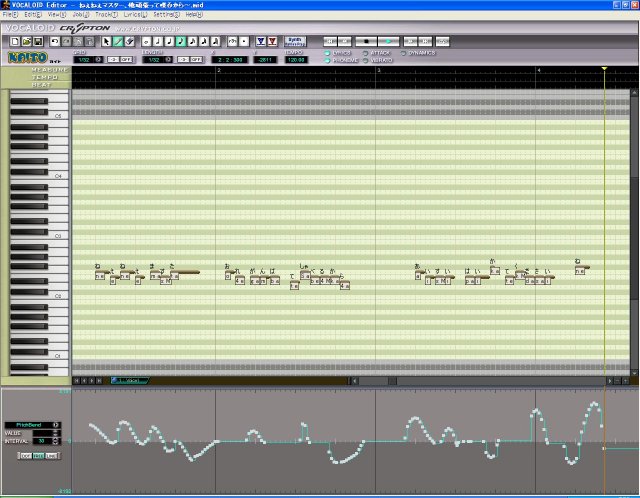Viewport: 640px width, 498px height.
Task: Select the LYRICS radio option
Action: [x=327, y=53]
